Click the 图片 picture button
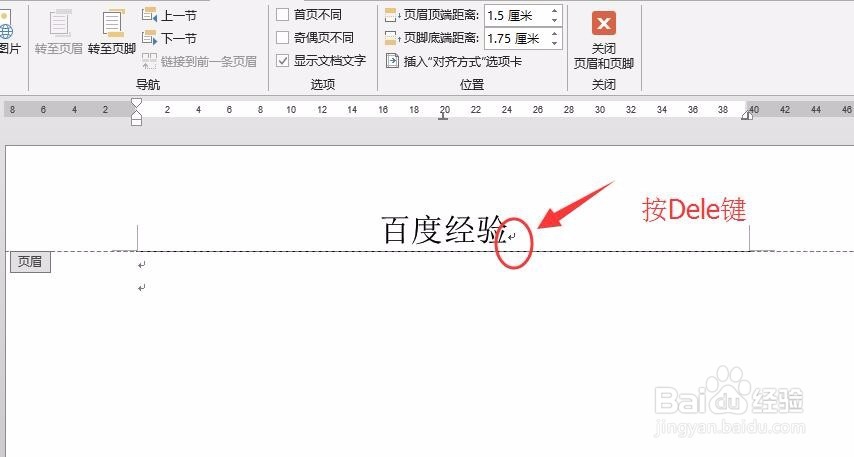 click(x=9, y=33)
